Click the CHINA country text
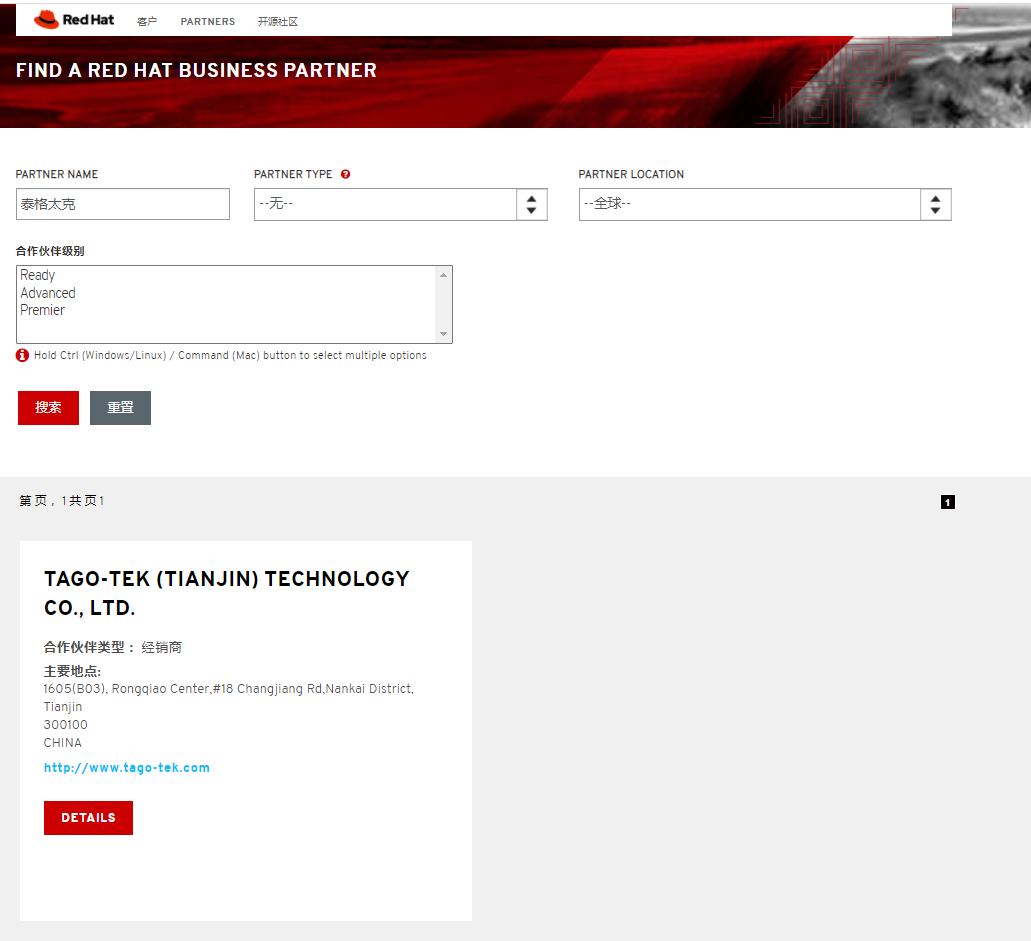This screenshot has width=1031, height=941. [62, 742]
